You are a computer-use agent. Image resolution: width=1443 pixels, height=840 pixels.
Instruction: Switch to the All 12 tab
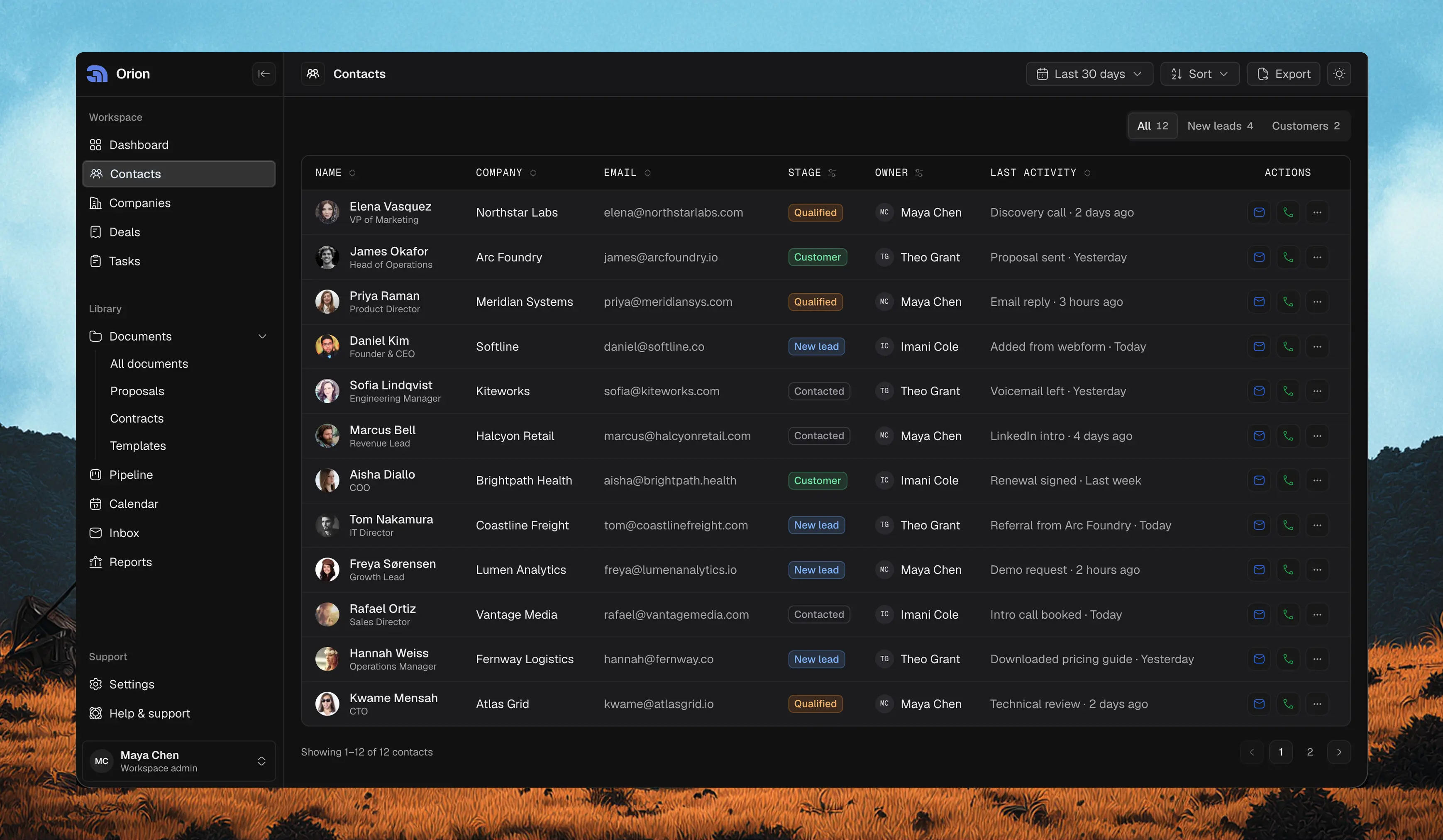(1152, 126)
